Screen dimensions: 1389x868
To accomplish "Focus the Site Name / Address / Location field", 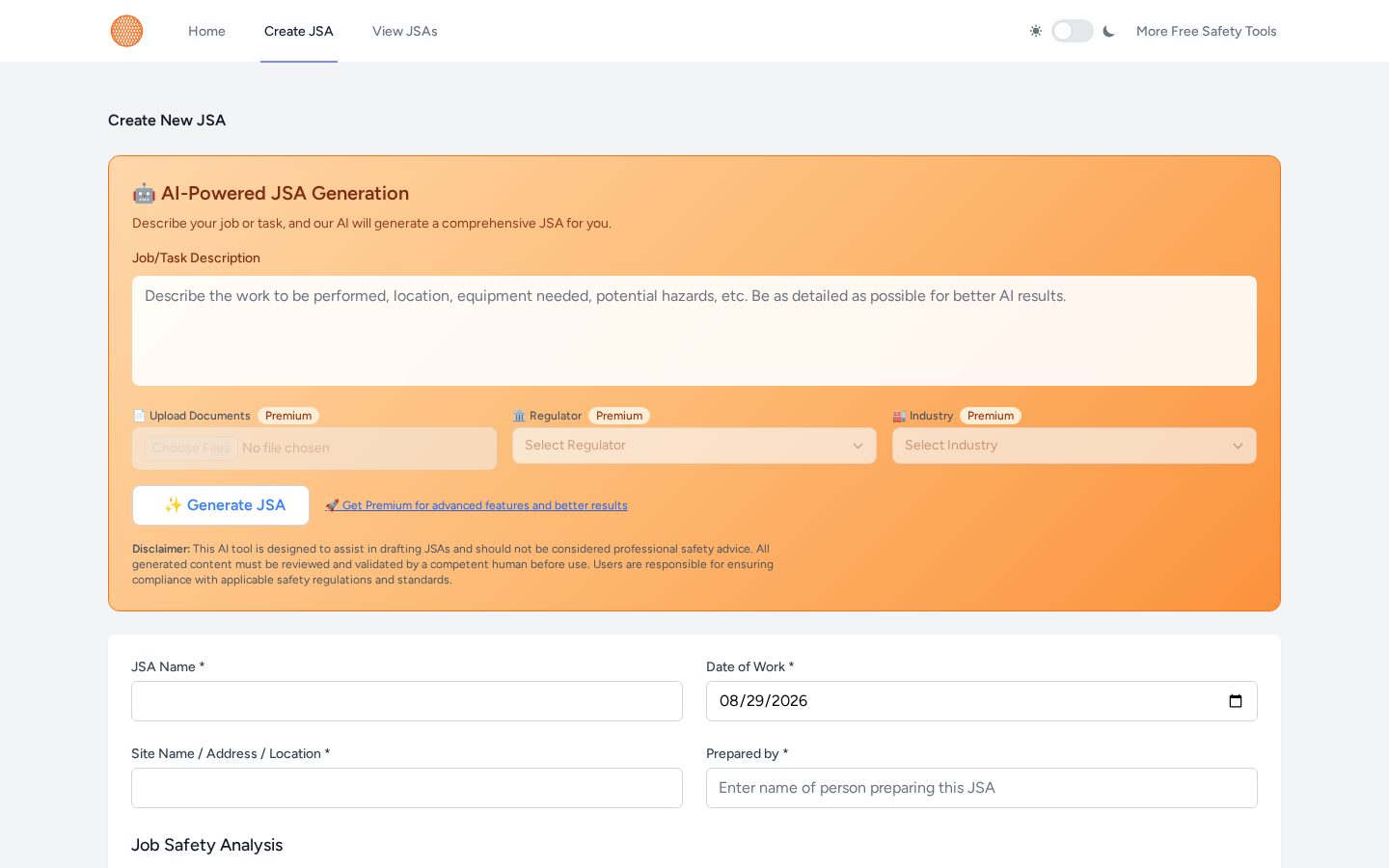I will 407,788.
